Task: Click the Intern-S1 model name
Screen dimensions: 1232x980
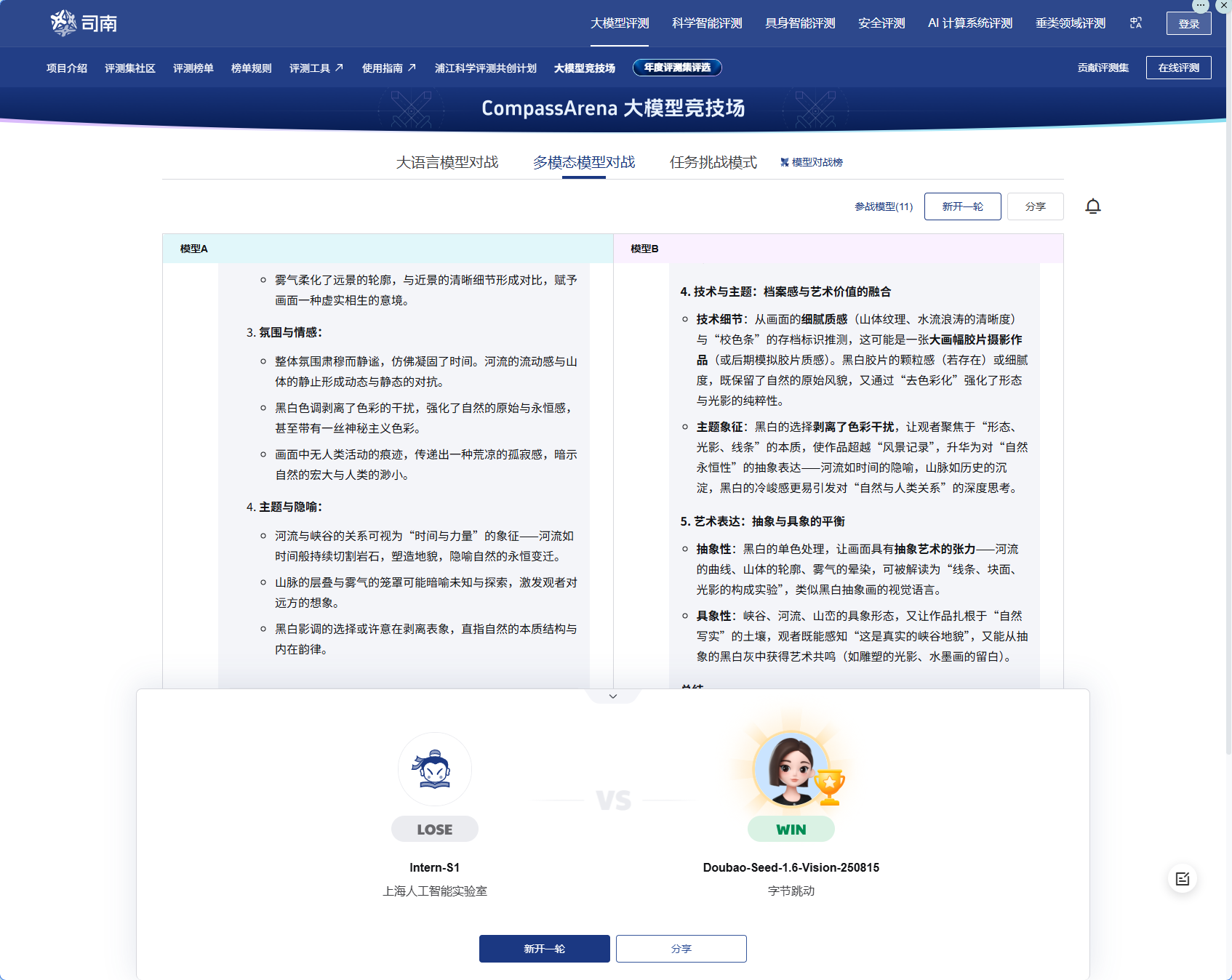Action: click(435, 867)
